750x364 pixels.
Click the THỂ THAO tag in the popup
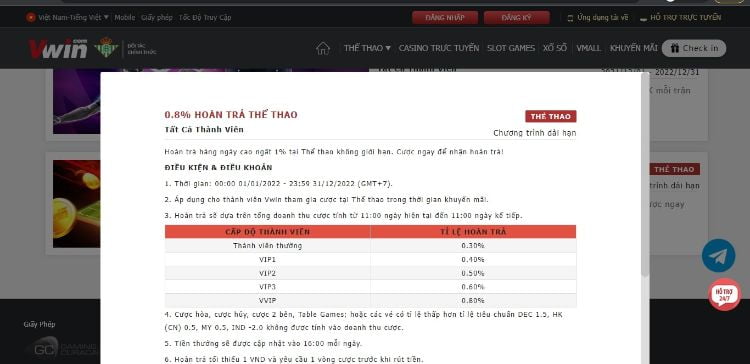point(551,116)
